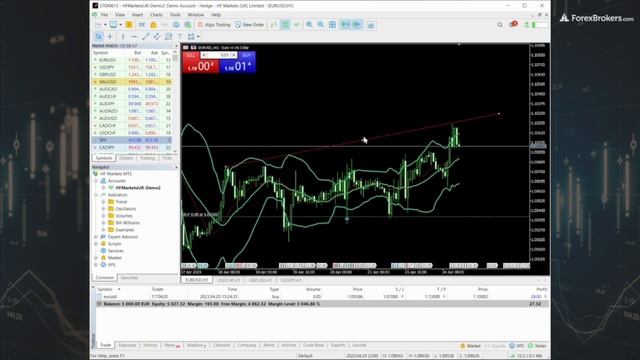The image size is (640, 360).
Task: Select the trendline drawing tool
Action: click(x=146, y=37)
